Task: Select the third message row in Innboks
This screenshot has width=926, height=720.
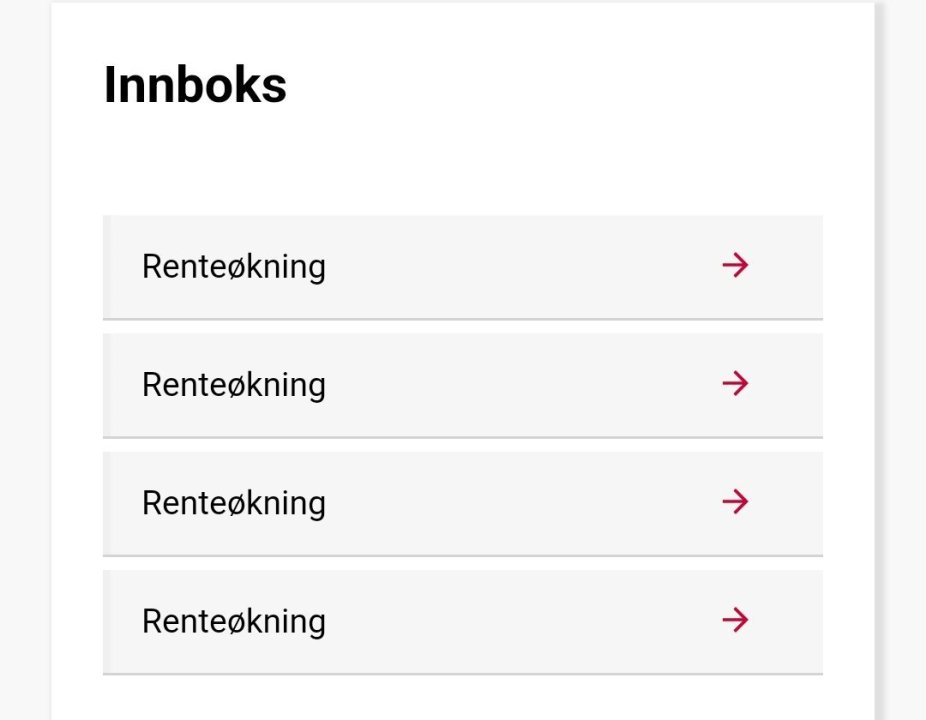Action: [x=462, y=503]
